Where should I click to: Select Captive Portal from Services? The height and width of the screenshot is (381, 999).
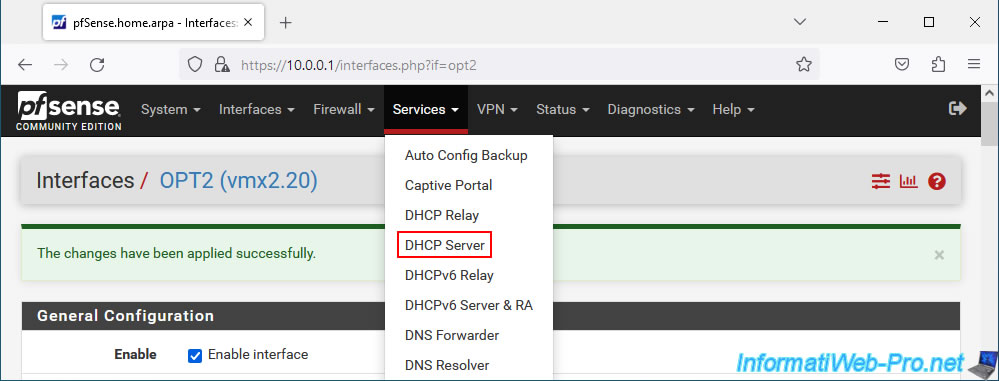pos(449,185)
